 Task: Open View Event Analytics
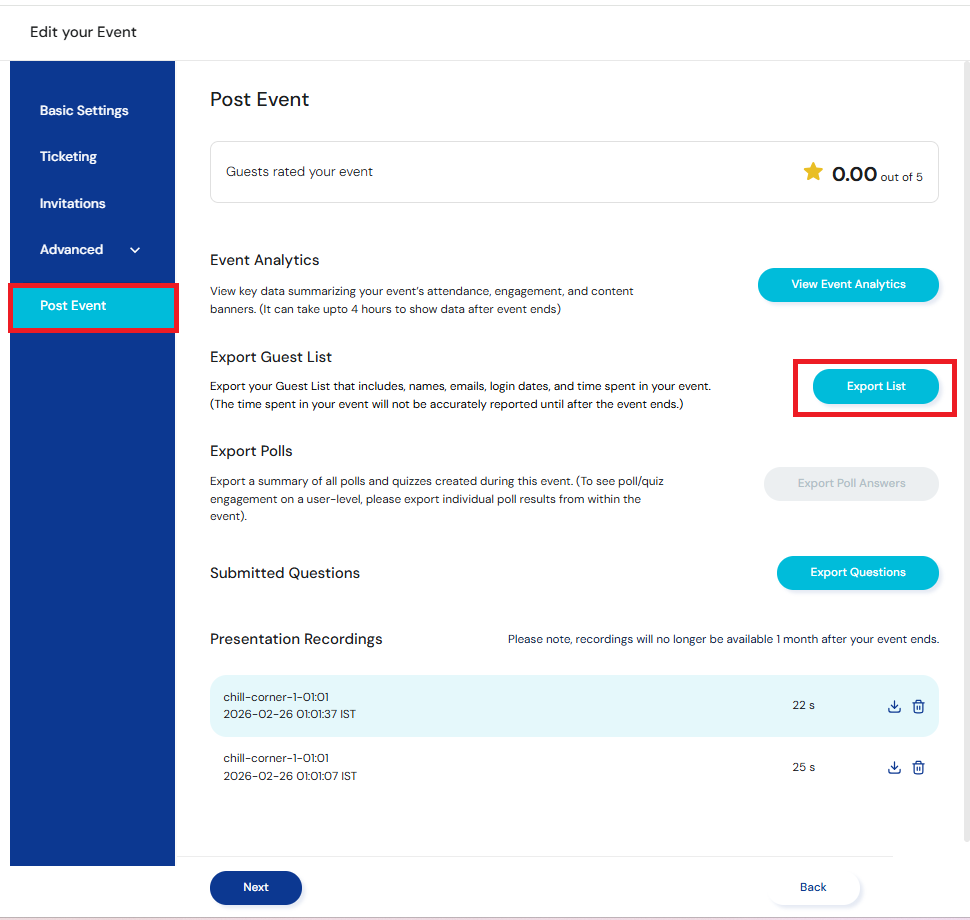tap(848, 285)
